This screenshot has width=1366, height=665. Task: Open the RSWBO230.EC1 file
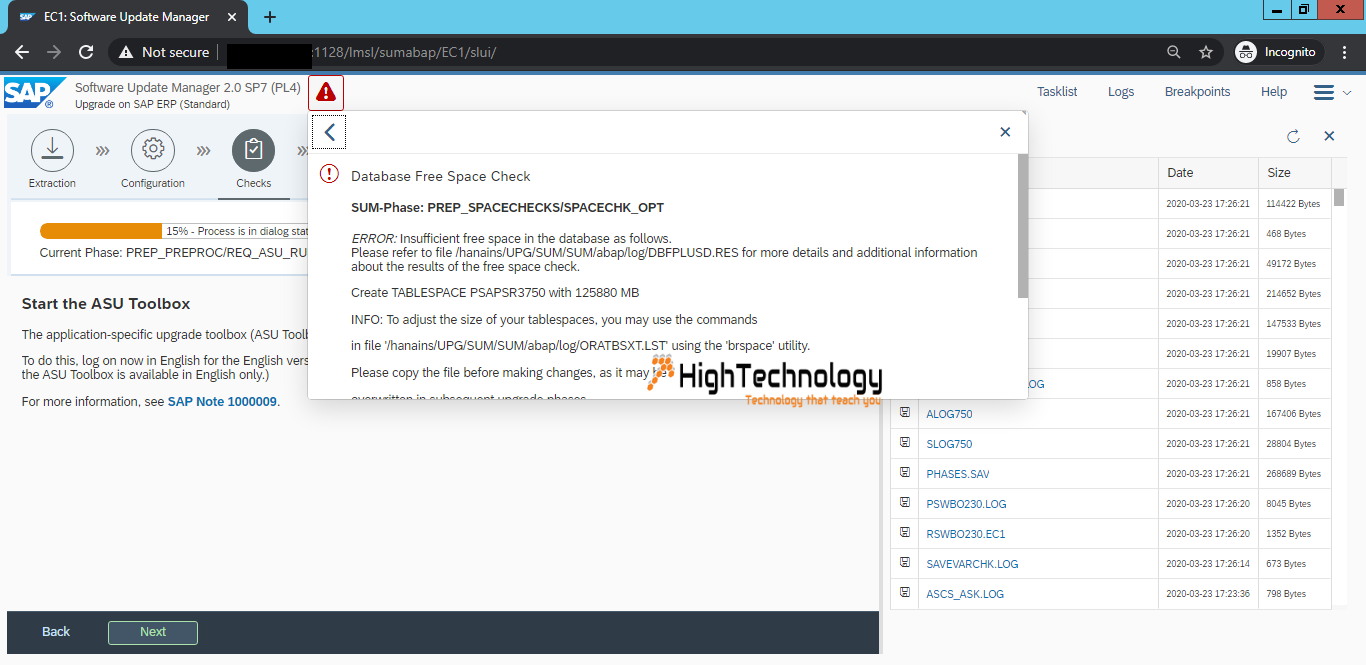click(x=966, y=534)
